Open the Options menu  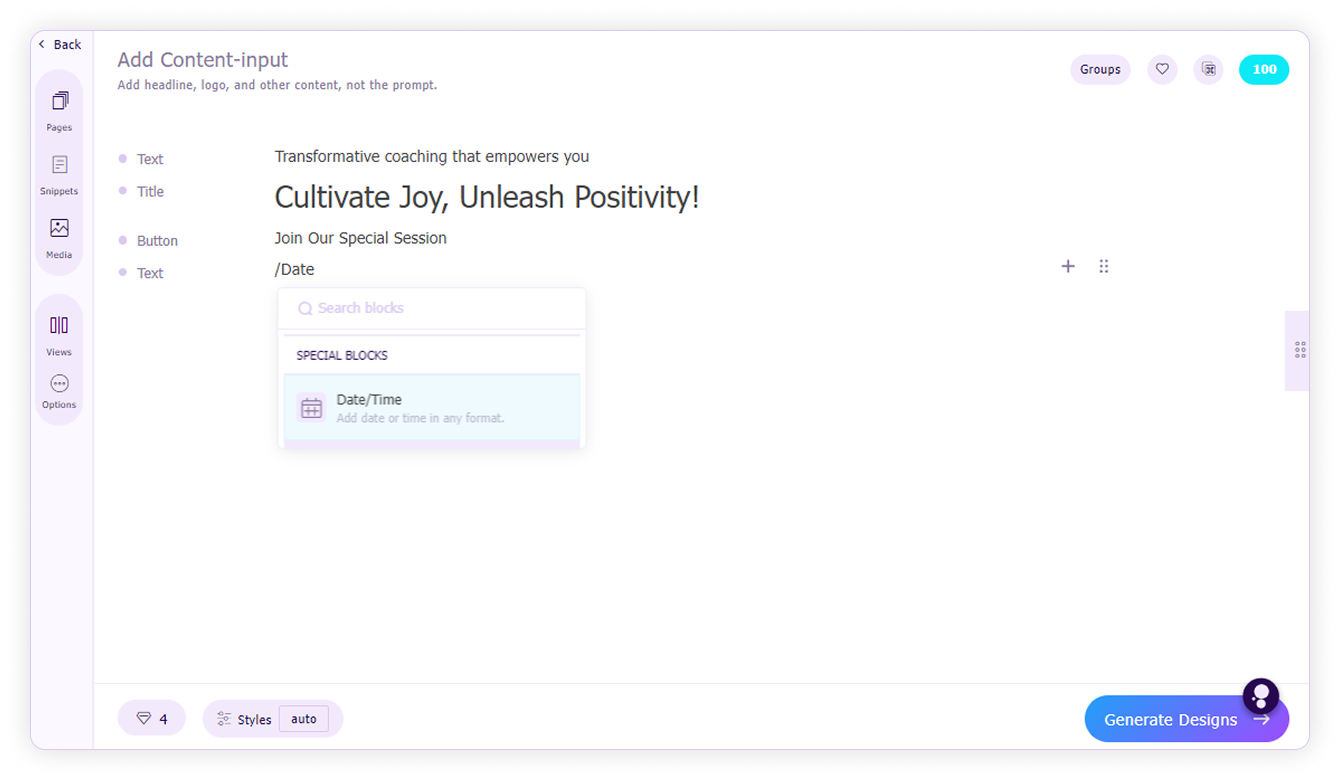[x=59, y=391]
